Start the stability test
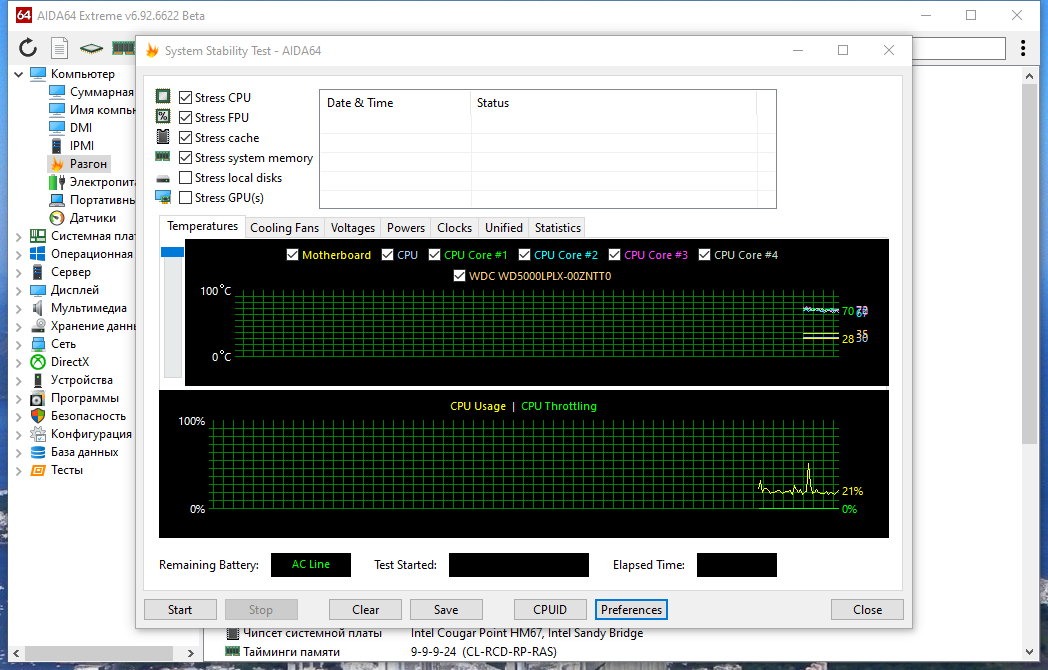This screenshot has width=1048, height=670. pyautogui.click(x=180, y=610)
